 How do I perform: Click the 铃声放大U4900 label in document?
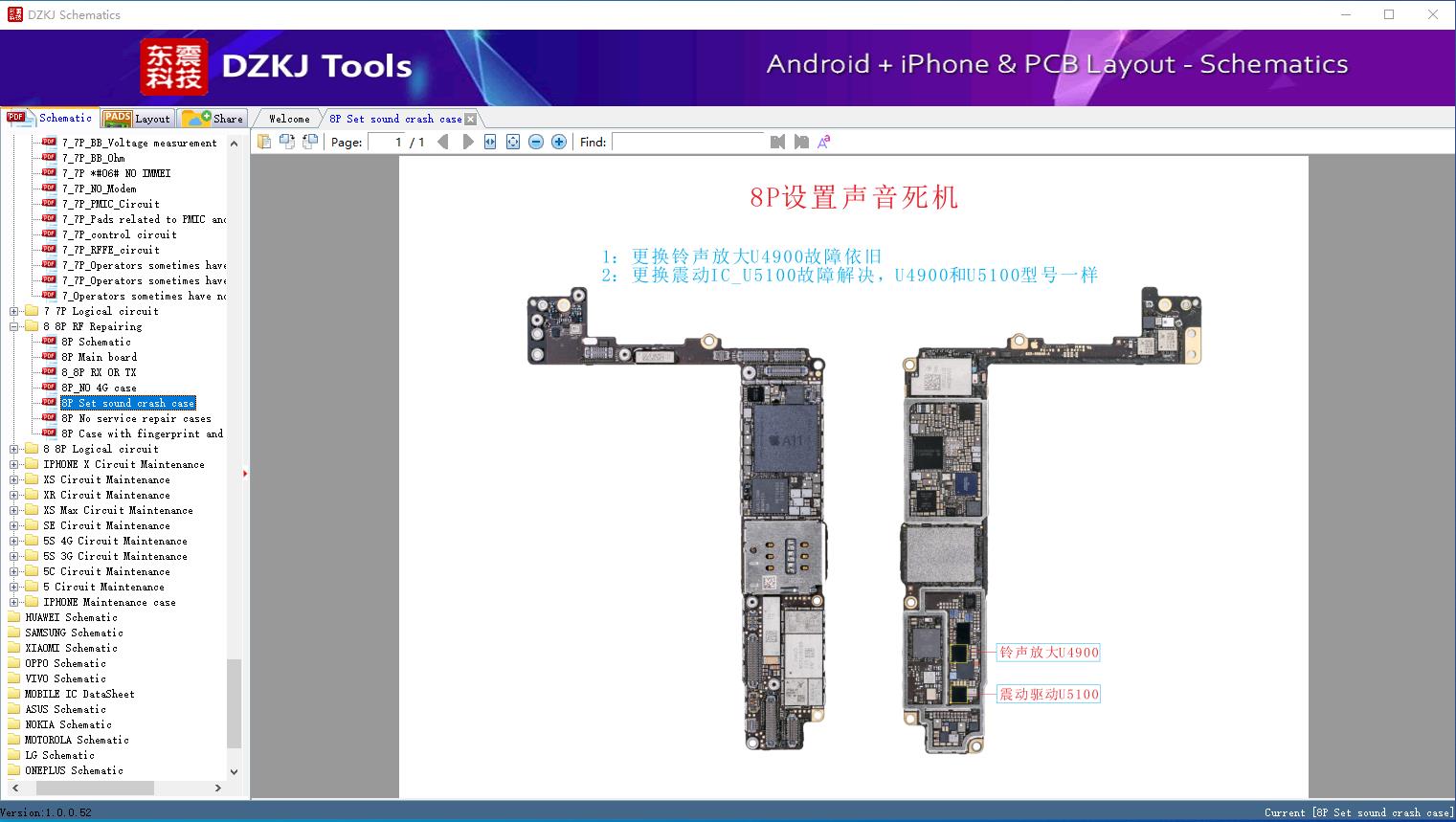coord(1049,653)
